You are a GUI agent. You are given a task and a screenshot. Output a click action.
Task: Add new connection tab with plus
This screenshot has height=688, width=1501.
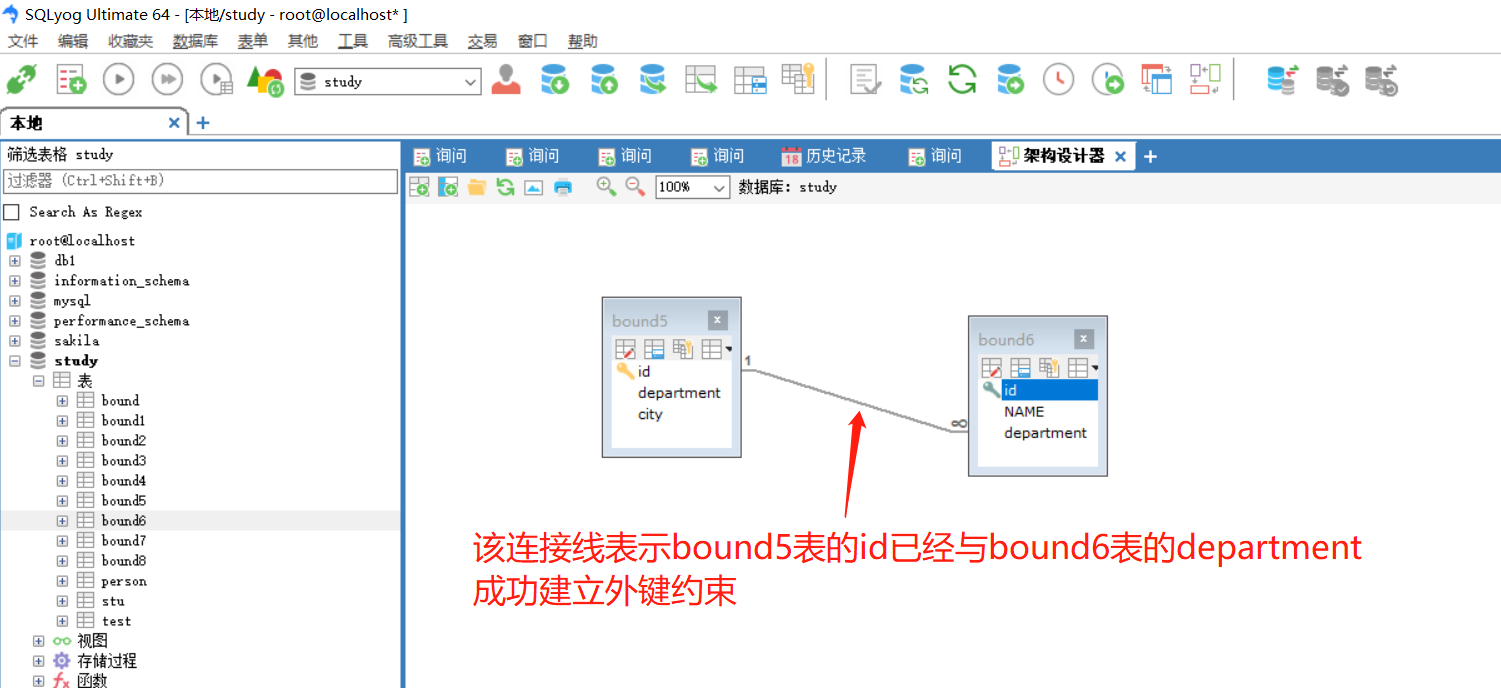click(x=202, y=122)
